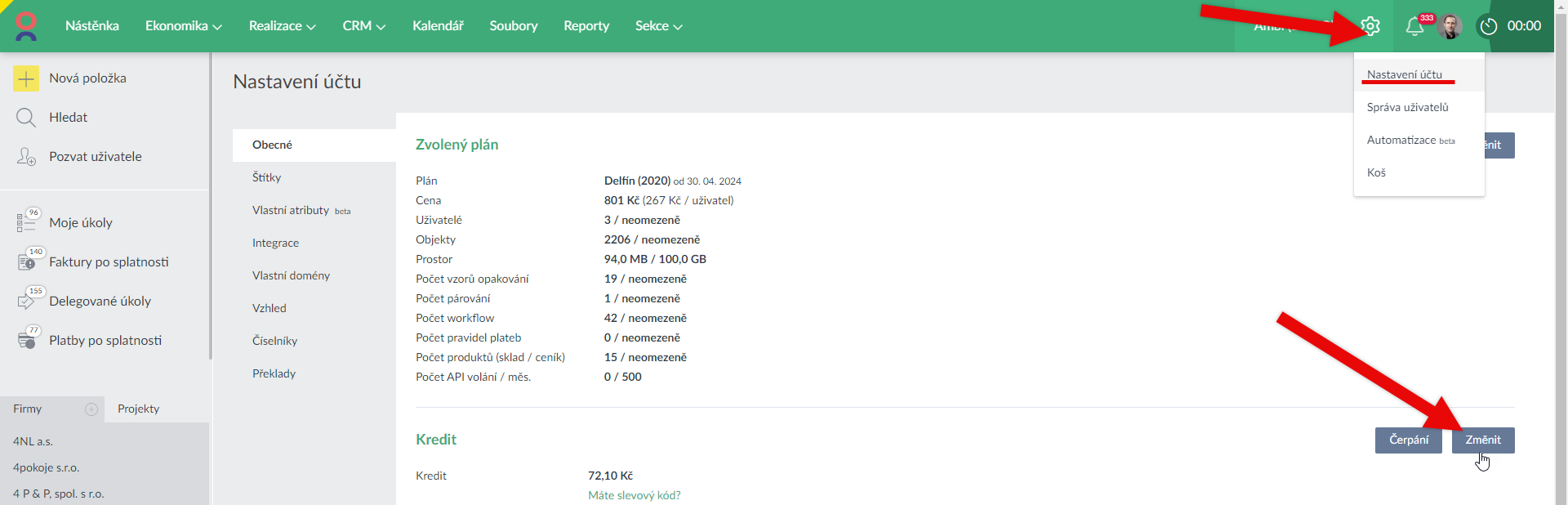Screen dimensions: 1568x505
Task: Expand the Realizace dropdown menu
Action: [282, 26]
